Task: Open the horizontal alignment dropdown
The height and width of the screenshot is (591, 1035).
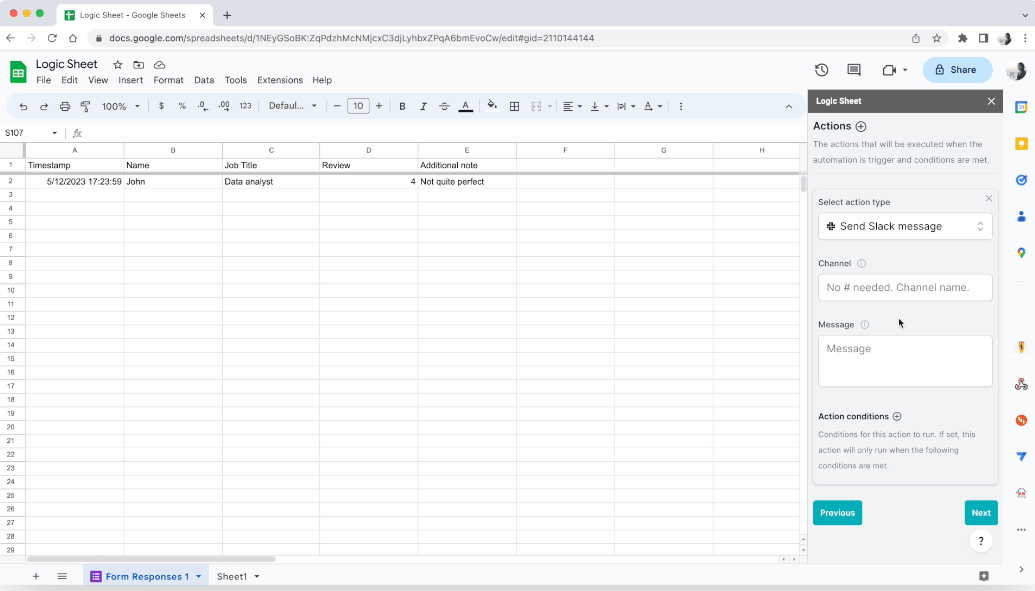Action: (x=570, y=105)
